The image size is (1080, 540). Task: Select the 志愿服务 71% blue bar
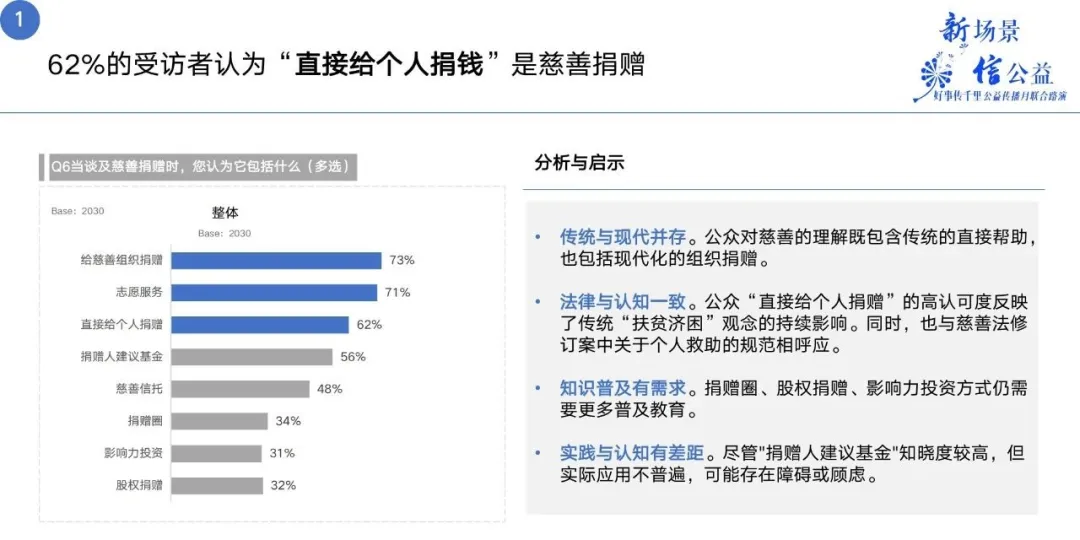click(x=274, y=293)
